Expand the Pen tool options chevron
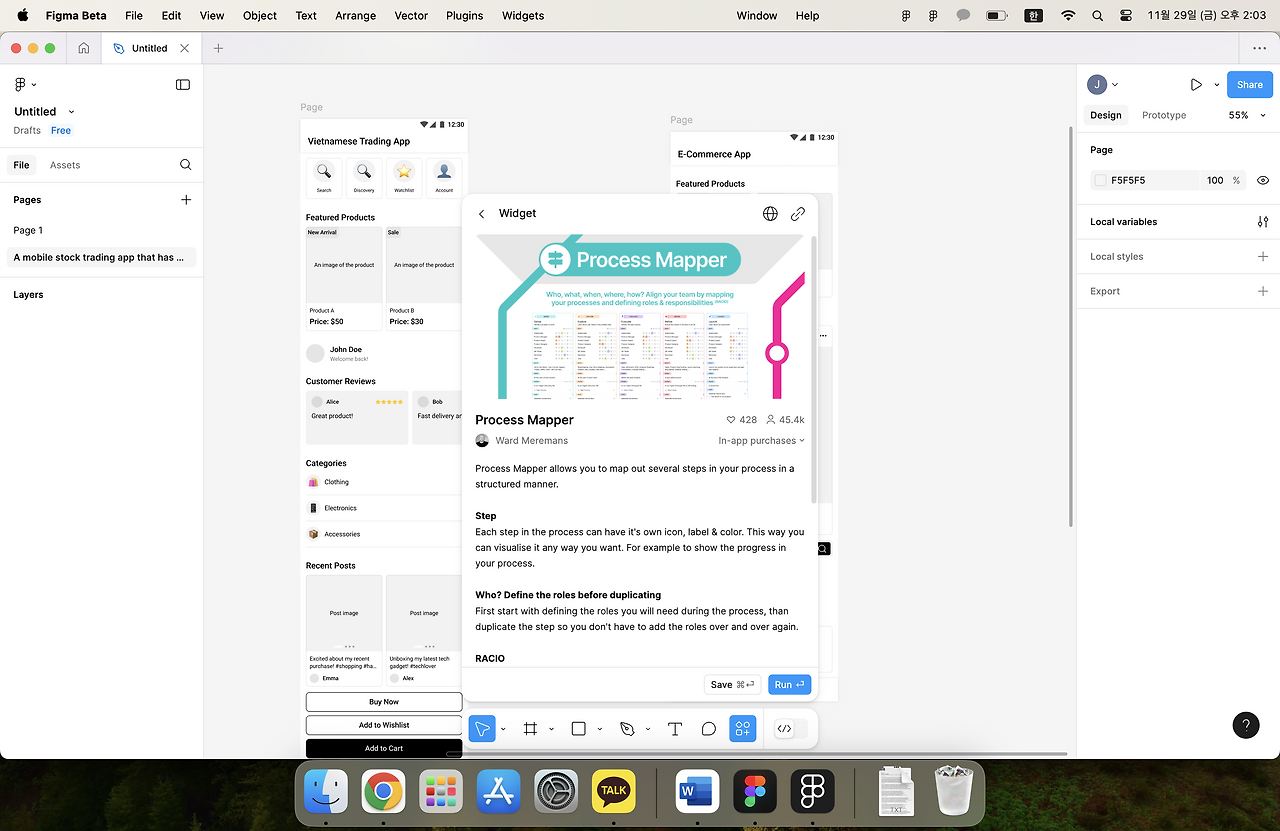This screenshot has width=1280, height=831. (x=648, y=729)
